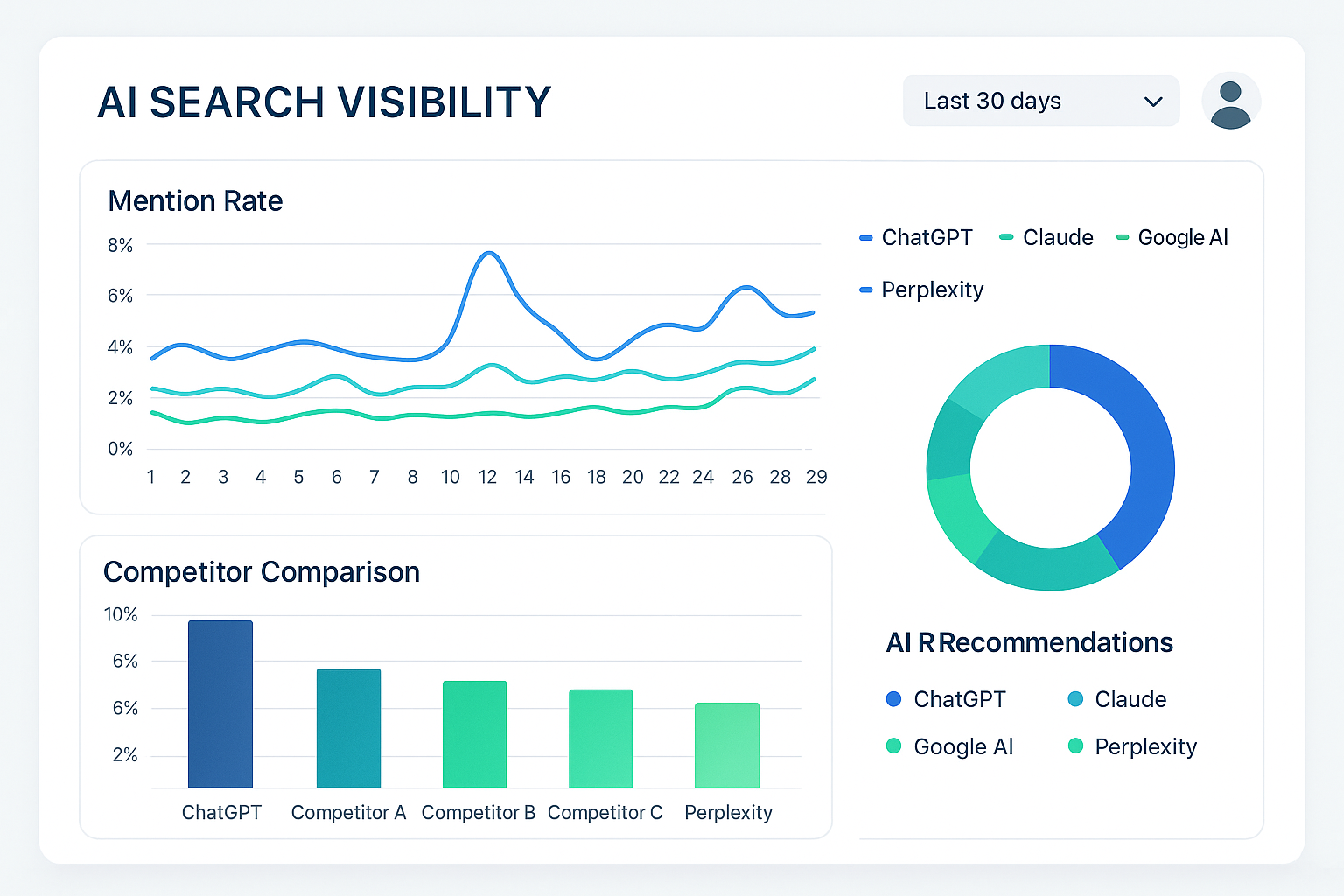Click the Google AI line marker in Mention Rate legend
Screen dimensions: 1344x896
(x=1121, y=237)
